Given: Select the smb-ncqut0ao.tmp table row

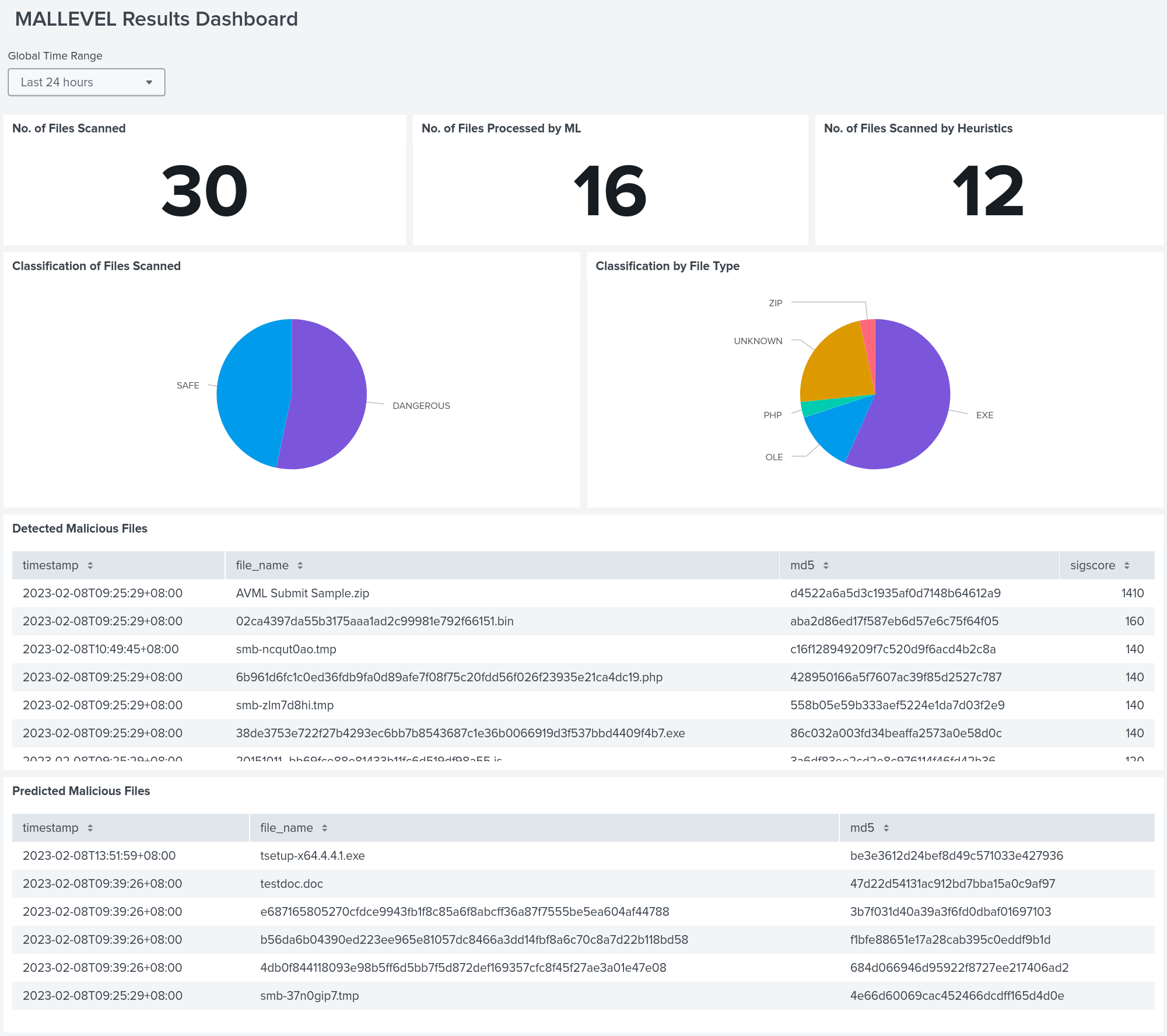Looking at the screenshot, I should point(286,649).
